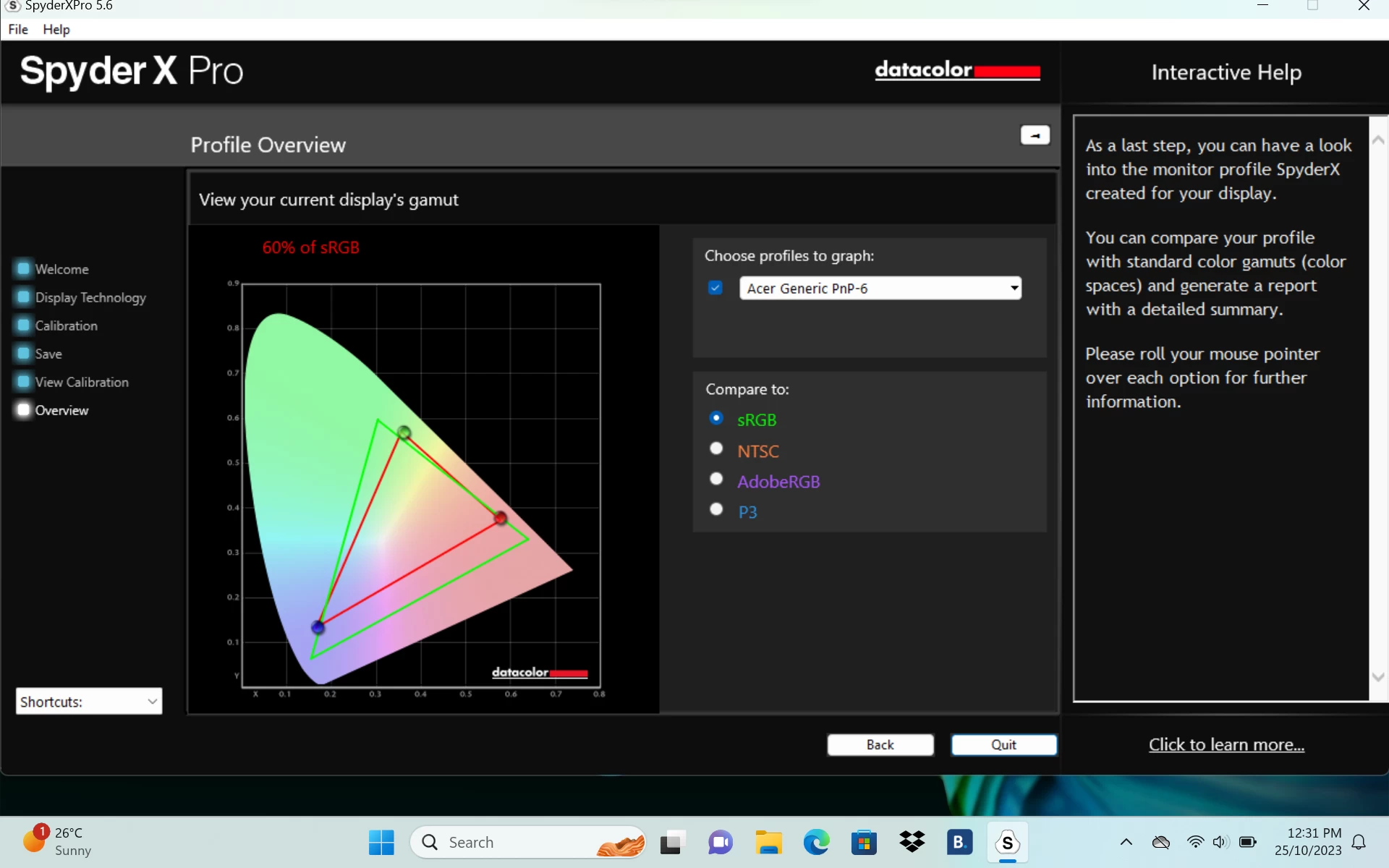Click the Welcome step indicator icon
This screenshot has width=1389, height=868.
coord(24,268)
